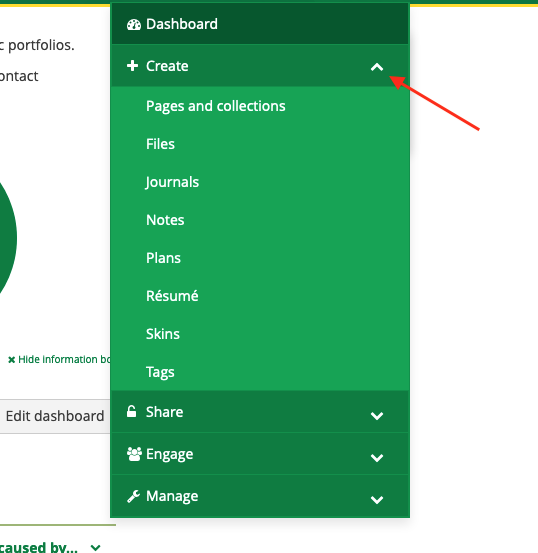This screenshot has width=538, height=553.
Task: Click the x icon before Hide information
Action: pyautogui.click(x=12, y=360)
